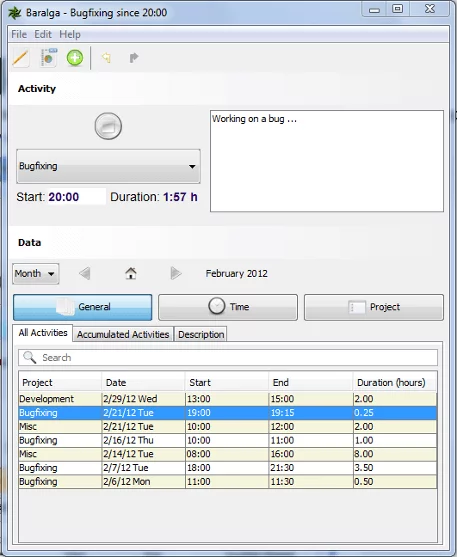Toggle the General view button
The width and height of the screenshot is (457, 557).
[82, 307]
